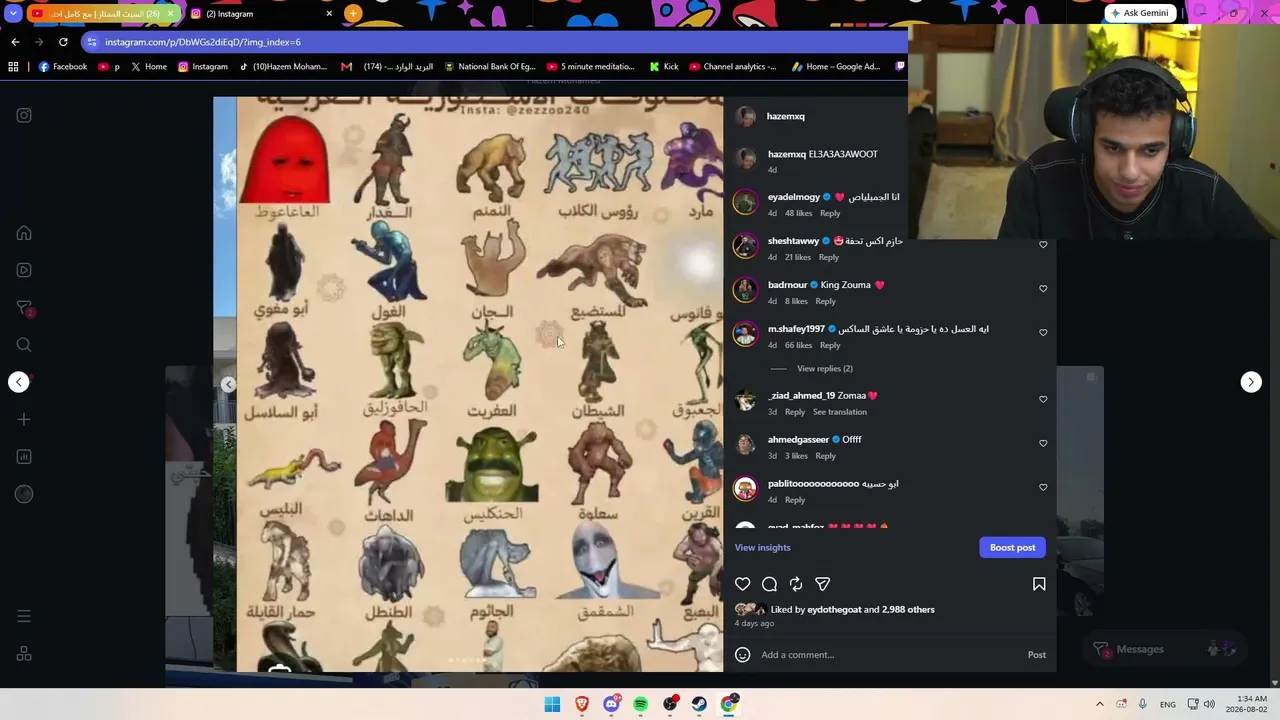
Task: Click the comment bubble icon under post
Action: coord(770,584)
